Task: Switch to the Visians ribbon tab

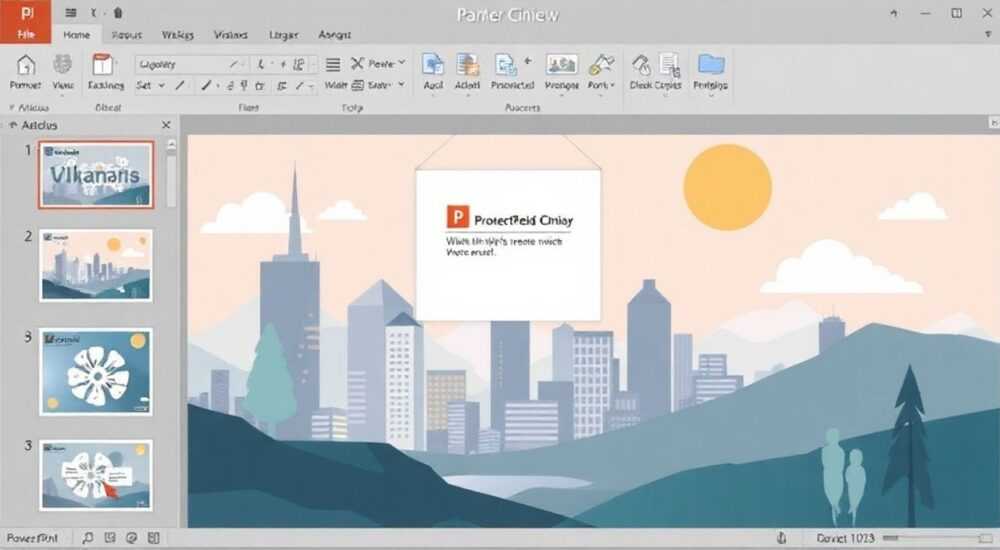Action: 230,35
